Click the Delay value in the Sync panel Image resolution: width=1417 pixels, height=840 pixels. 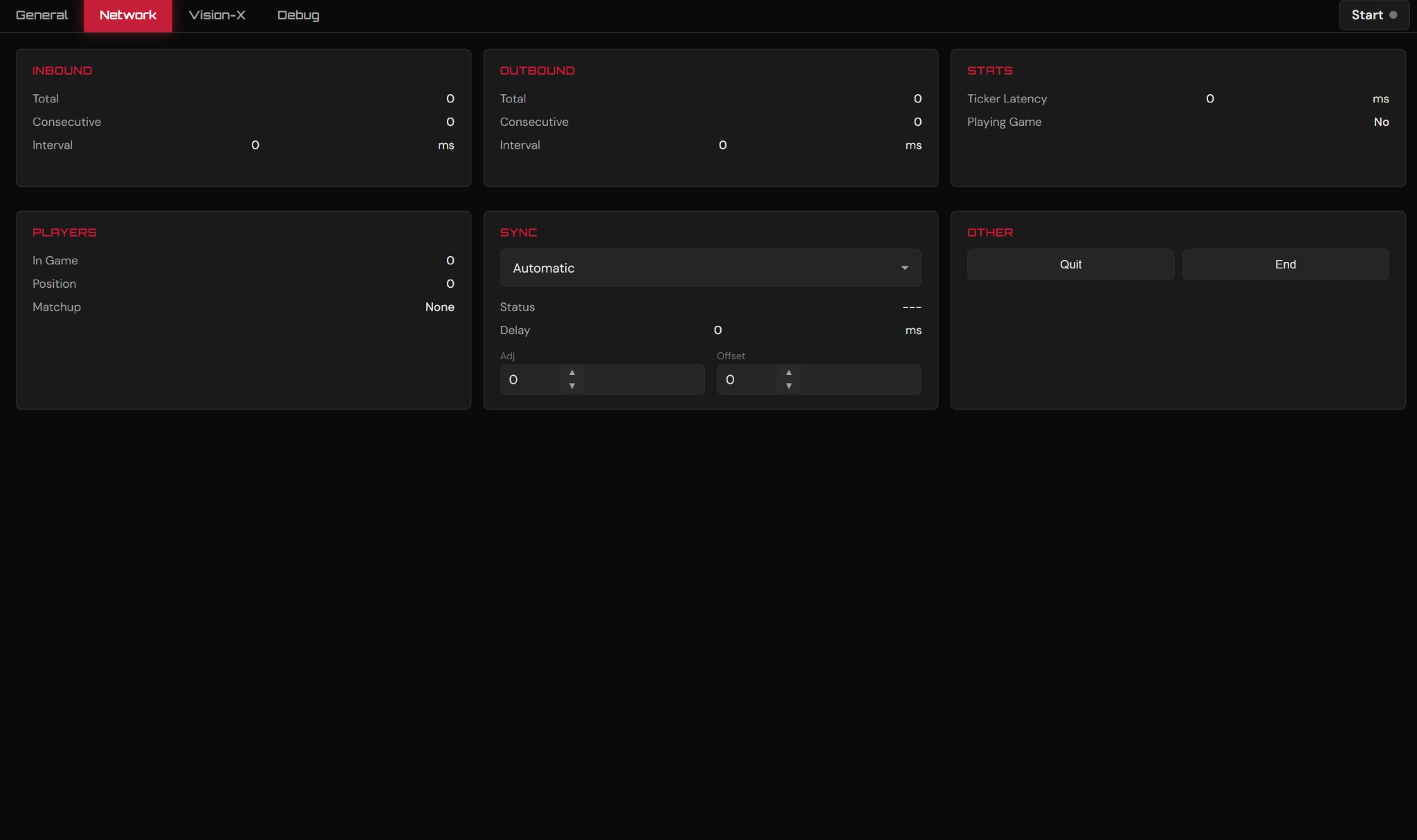click(x=717, y=330)
